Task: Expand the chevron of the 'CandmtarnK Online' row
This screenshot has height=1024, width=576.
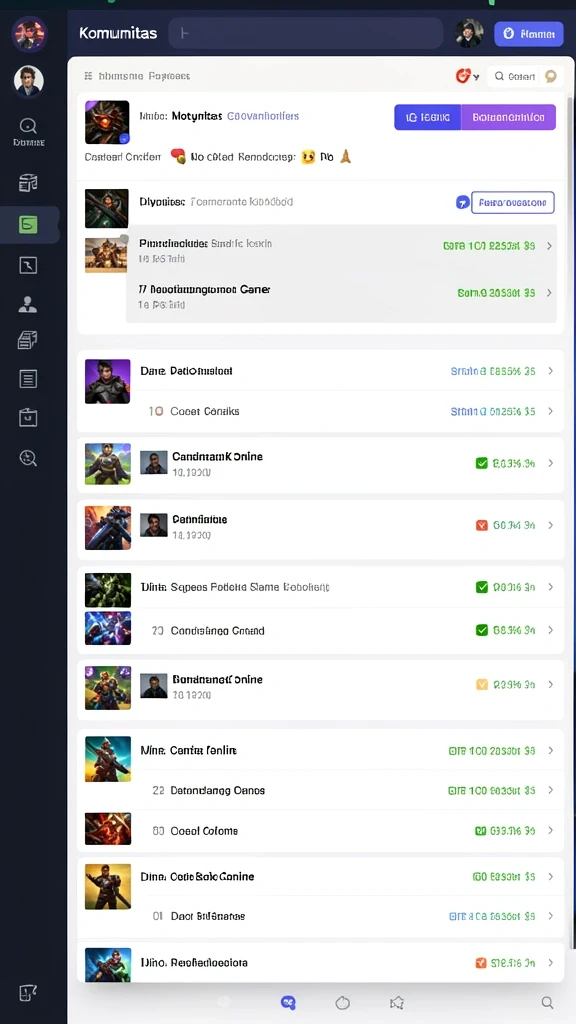Action: pos(551,463)
